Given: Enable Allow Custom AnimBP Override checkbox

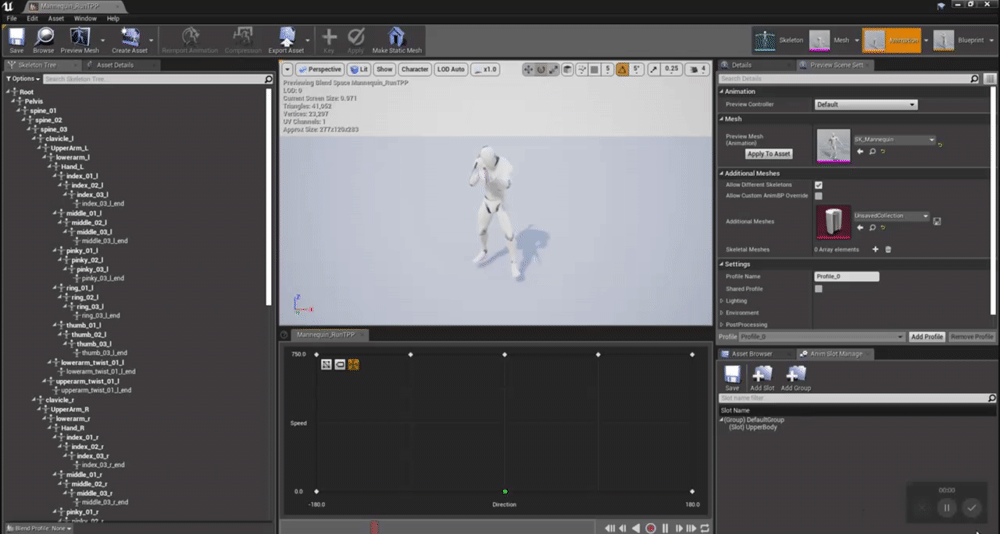Looking at the screenshot, I should (818, 196).
